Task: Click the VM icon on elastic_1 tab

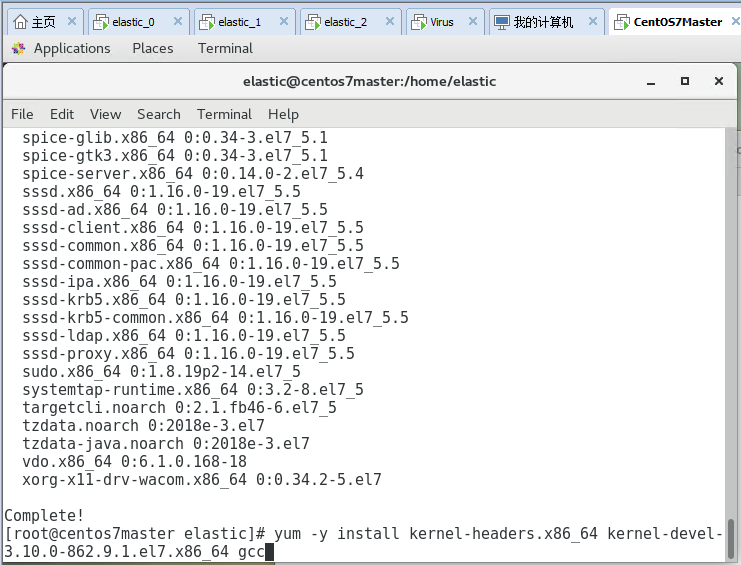Action: (x=207, y=22)
